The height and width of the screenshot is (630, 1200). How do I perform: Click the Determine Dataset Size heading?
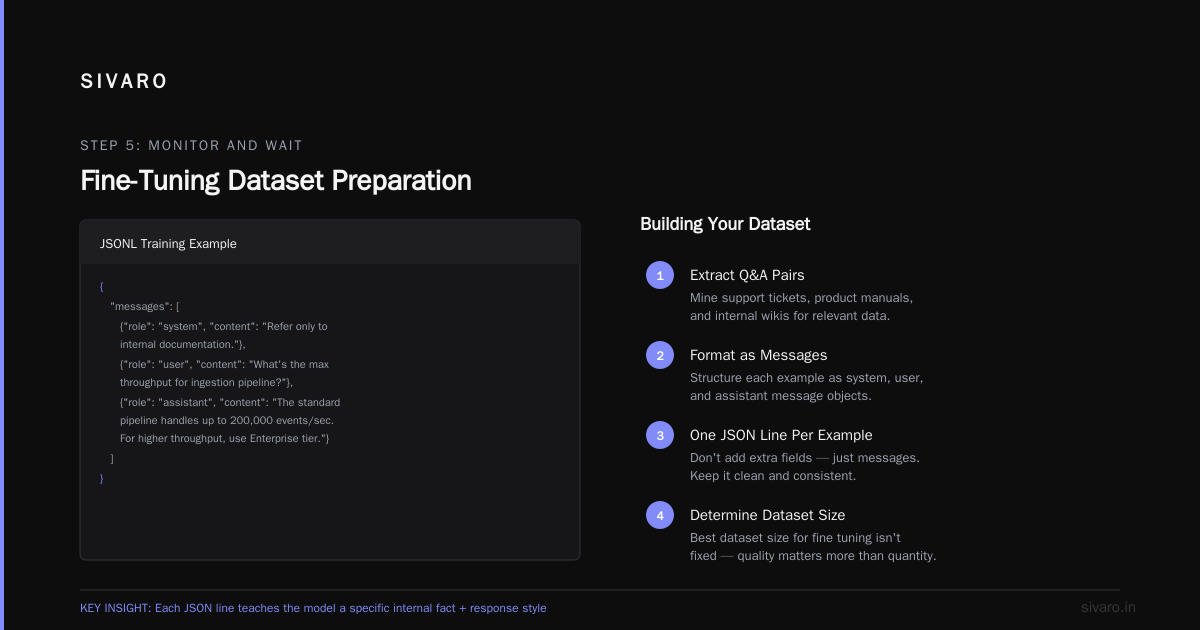tap(767, 515)
